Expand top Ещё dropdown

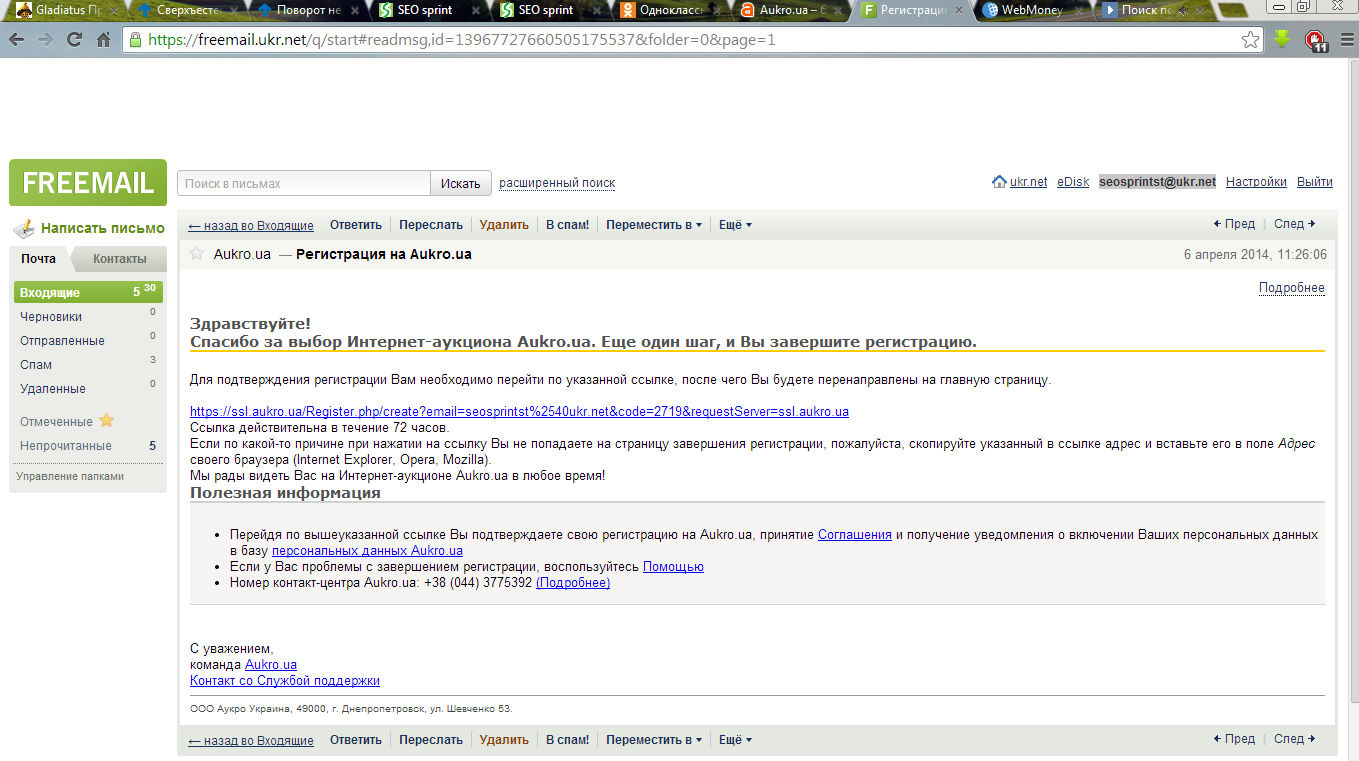[735, 225]
